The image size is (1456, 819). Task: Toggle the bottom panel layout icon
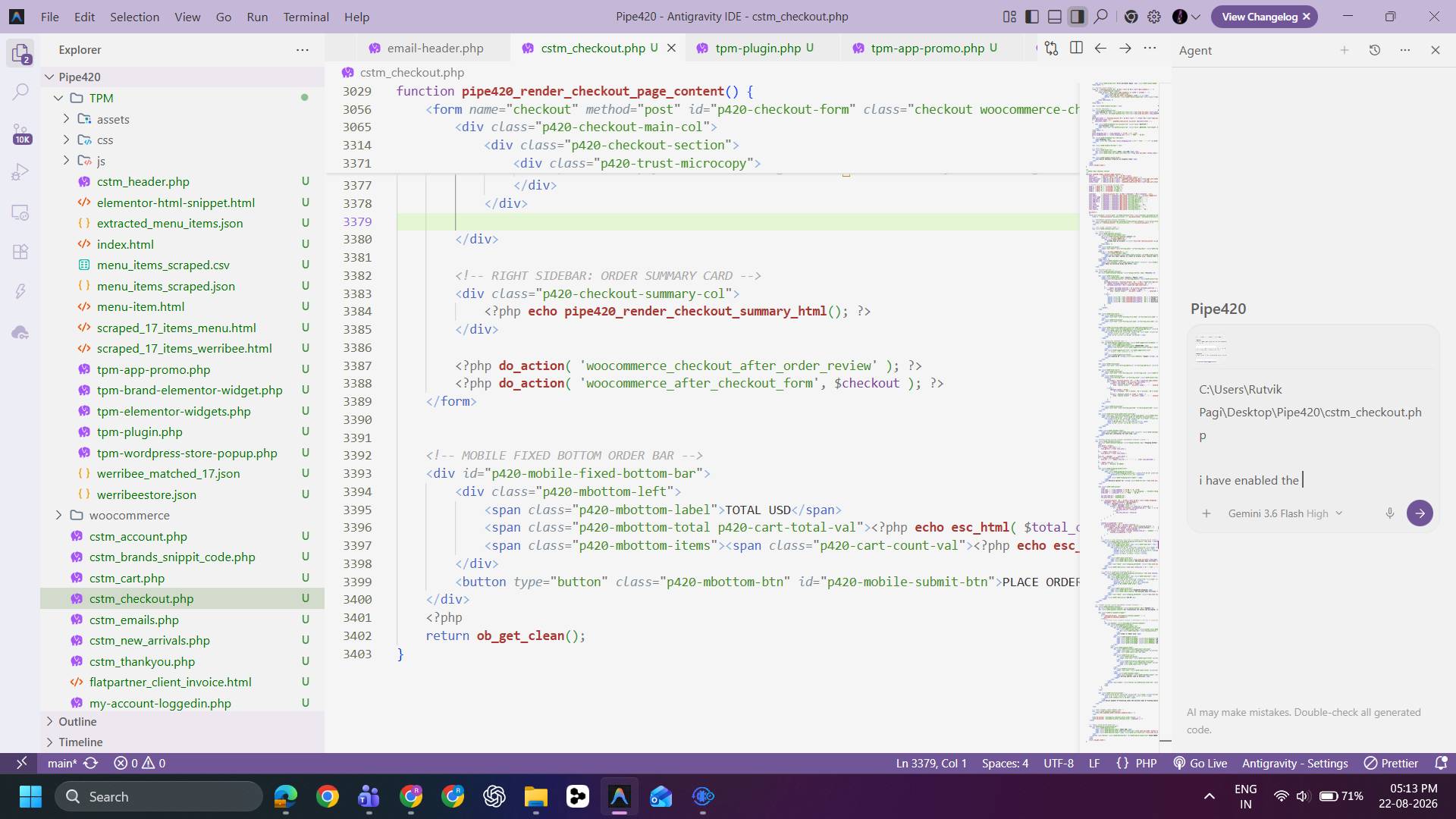pos(1054,17)
